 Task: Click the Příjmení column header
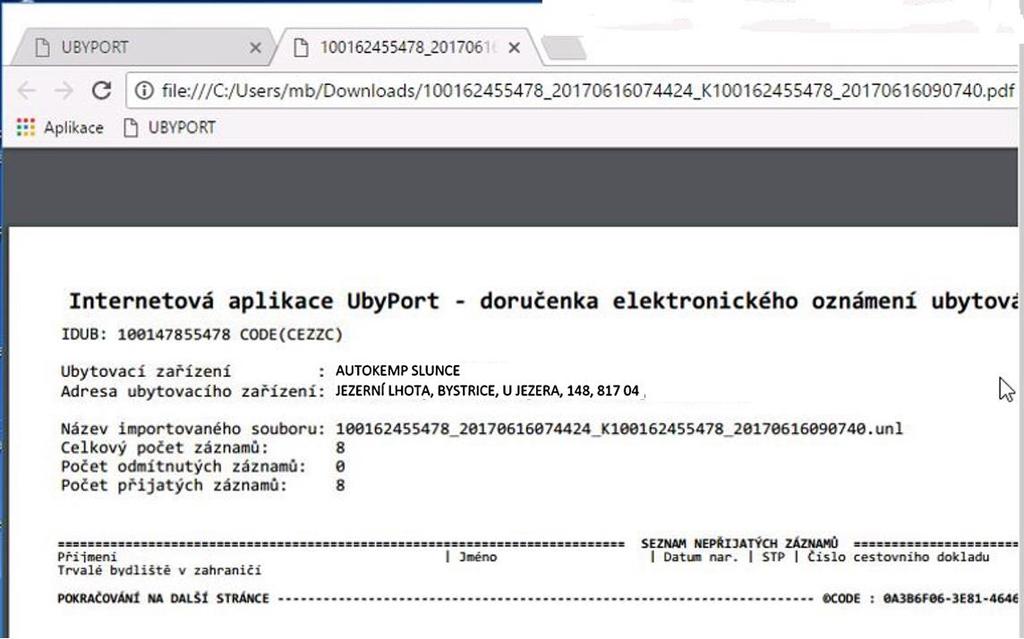88,557
